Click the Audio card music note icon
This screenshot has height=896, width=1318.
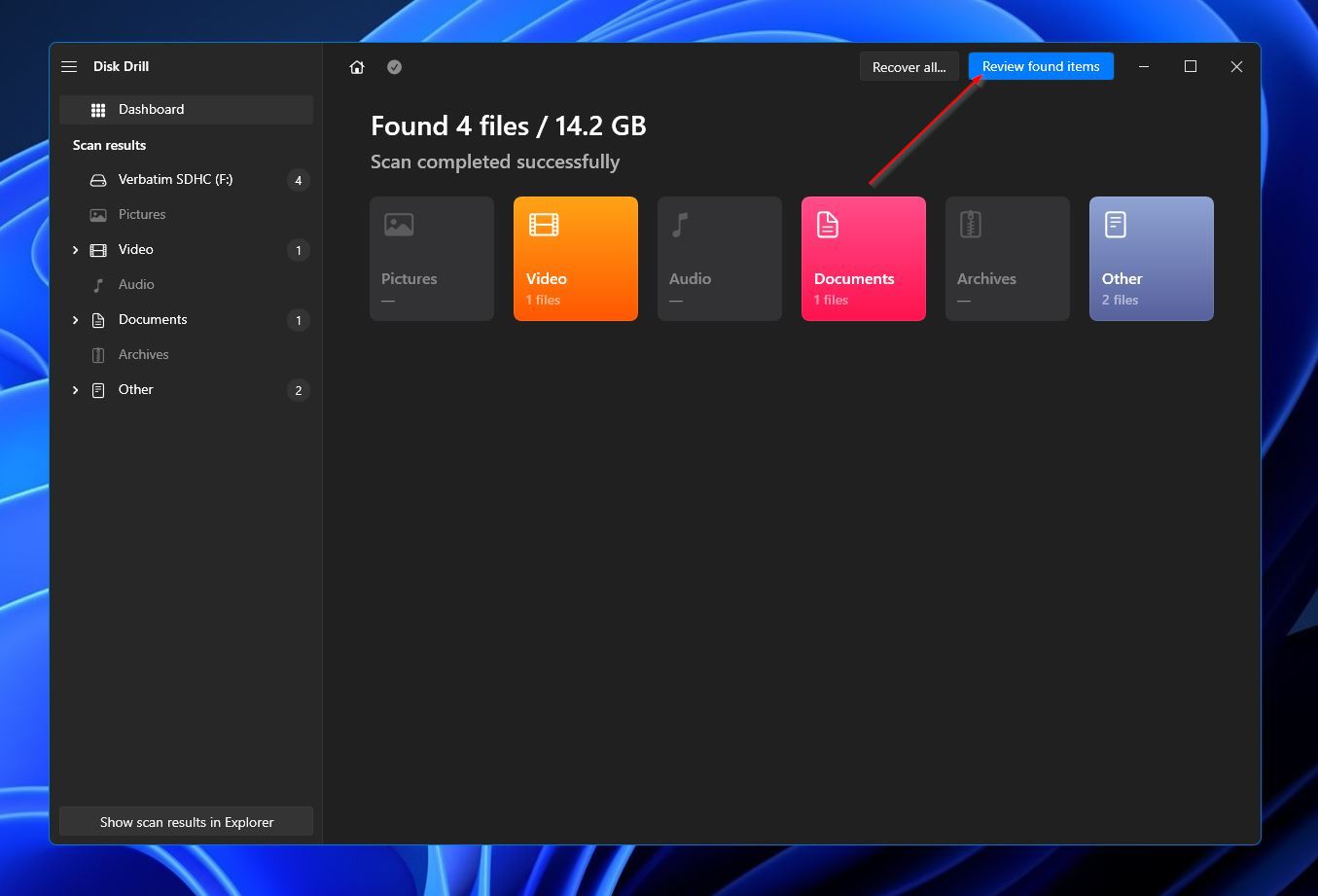[x=680, y=225]
